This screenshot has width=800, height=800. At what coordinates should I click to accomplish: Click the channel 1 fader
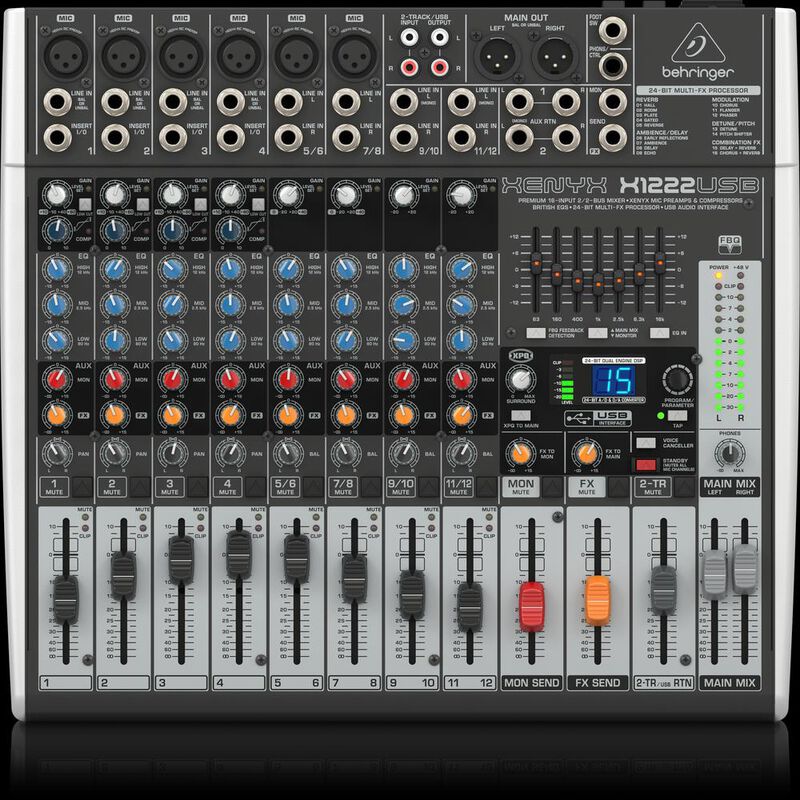(x=66, y=599)
